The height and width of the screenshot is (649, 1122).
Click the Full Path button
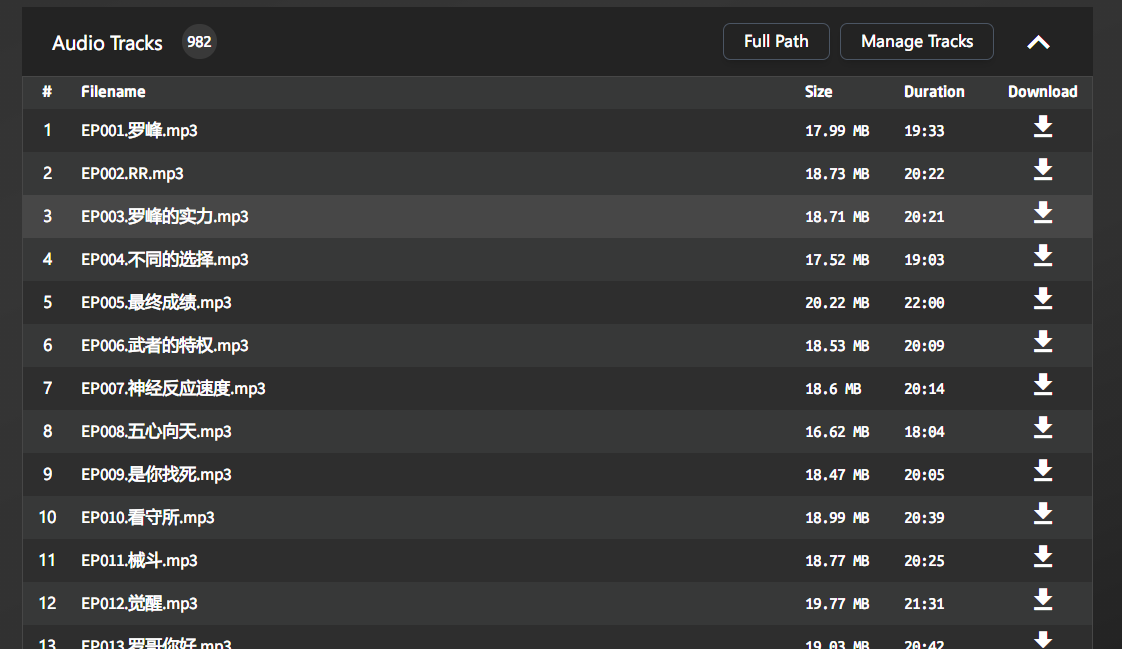pyautogui.click(x=776, y=42)
